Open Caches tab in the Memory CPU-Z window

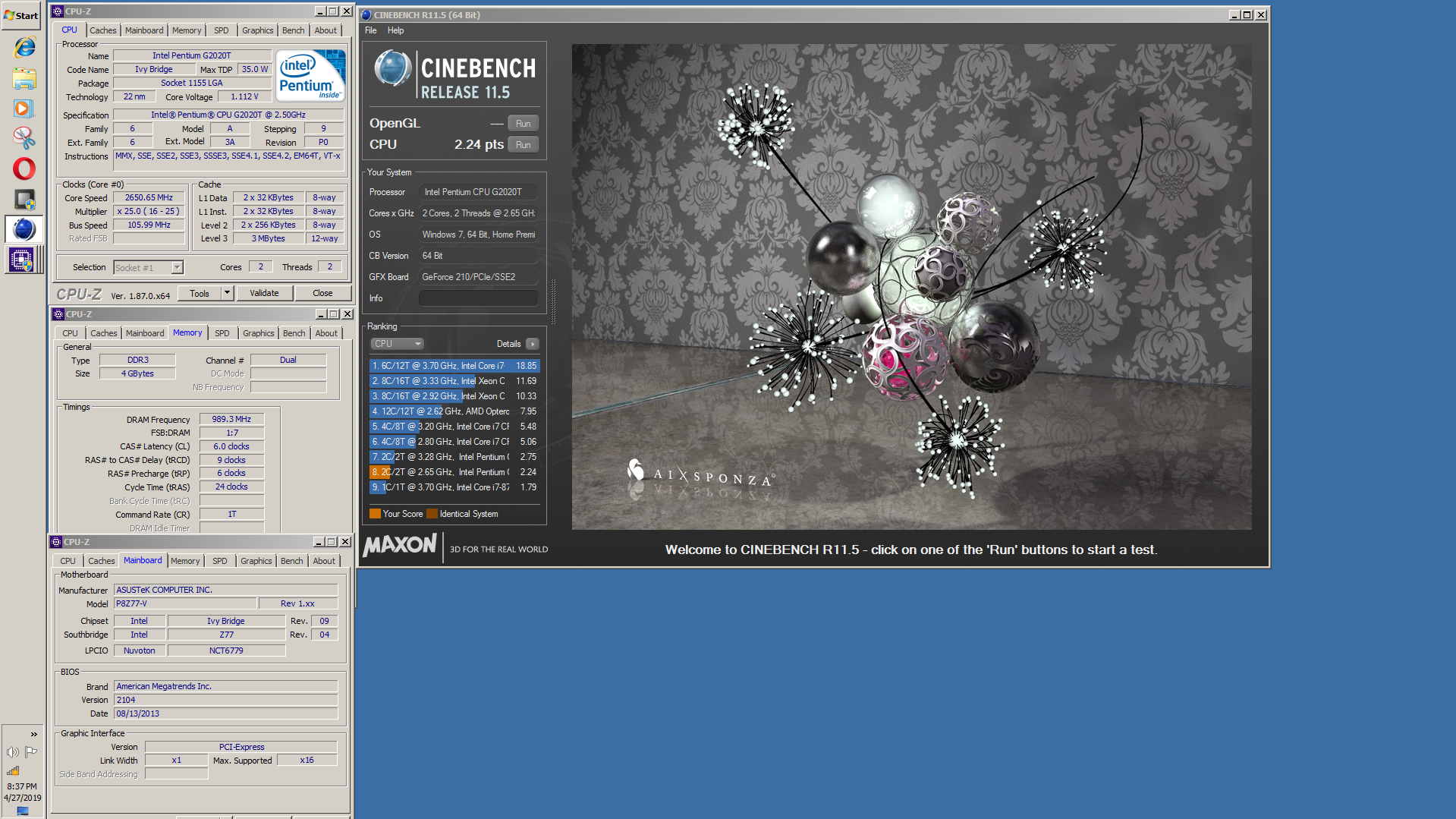(x=103, y=333)
